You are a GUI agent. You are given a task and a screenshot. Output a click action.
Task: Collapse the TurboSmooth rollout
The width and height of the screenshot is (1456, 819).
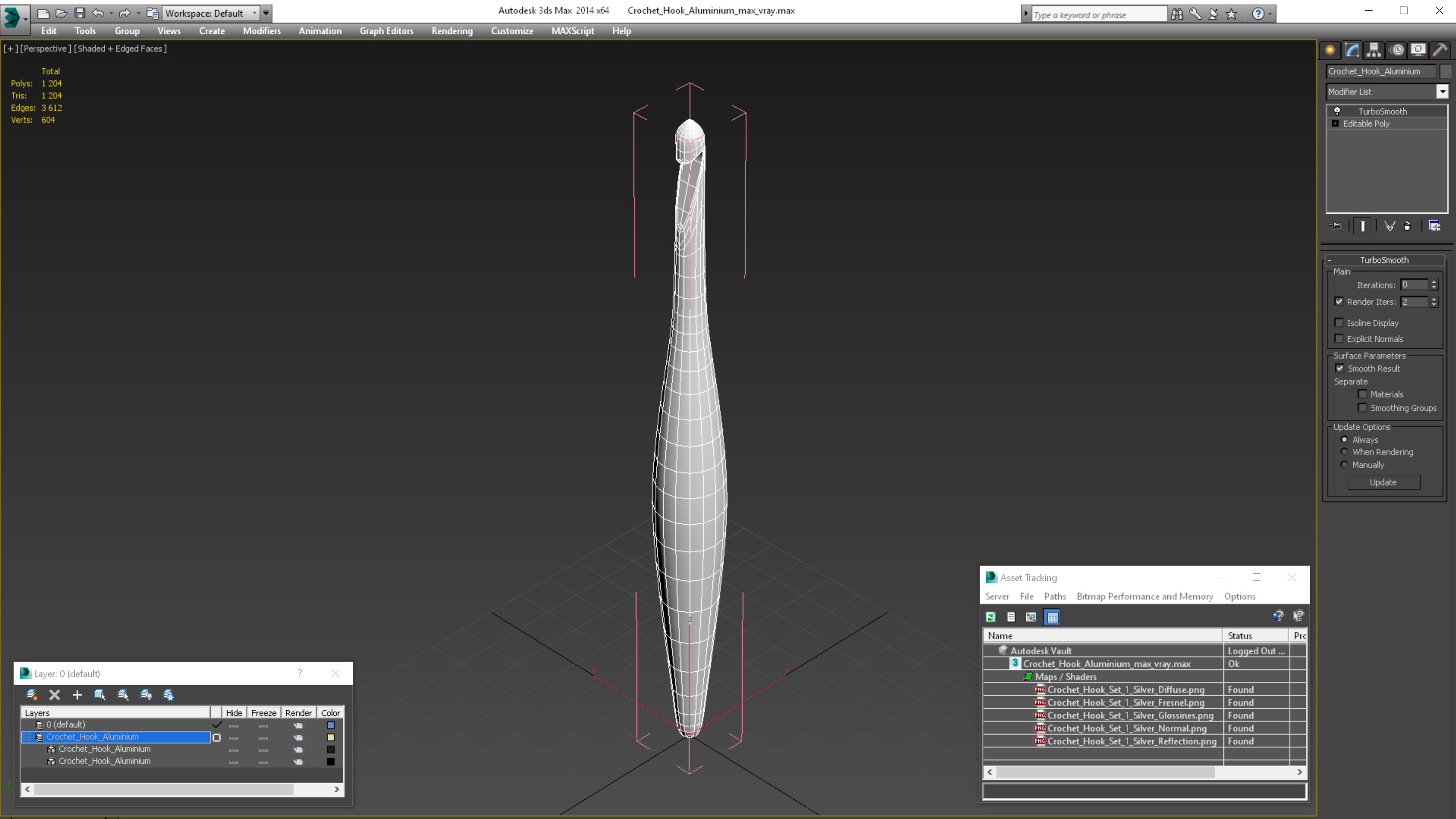pos(1384,260)
